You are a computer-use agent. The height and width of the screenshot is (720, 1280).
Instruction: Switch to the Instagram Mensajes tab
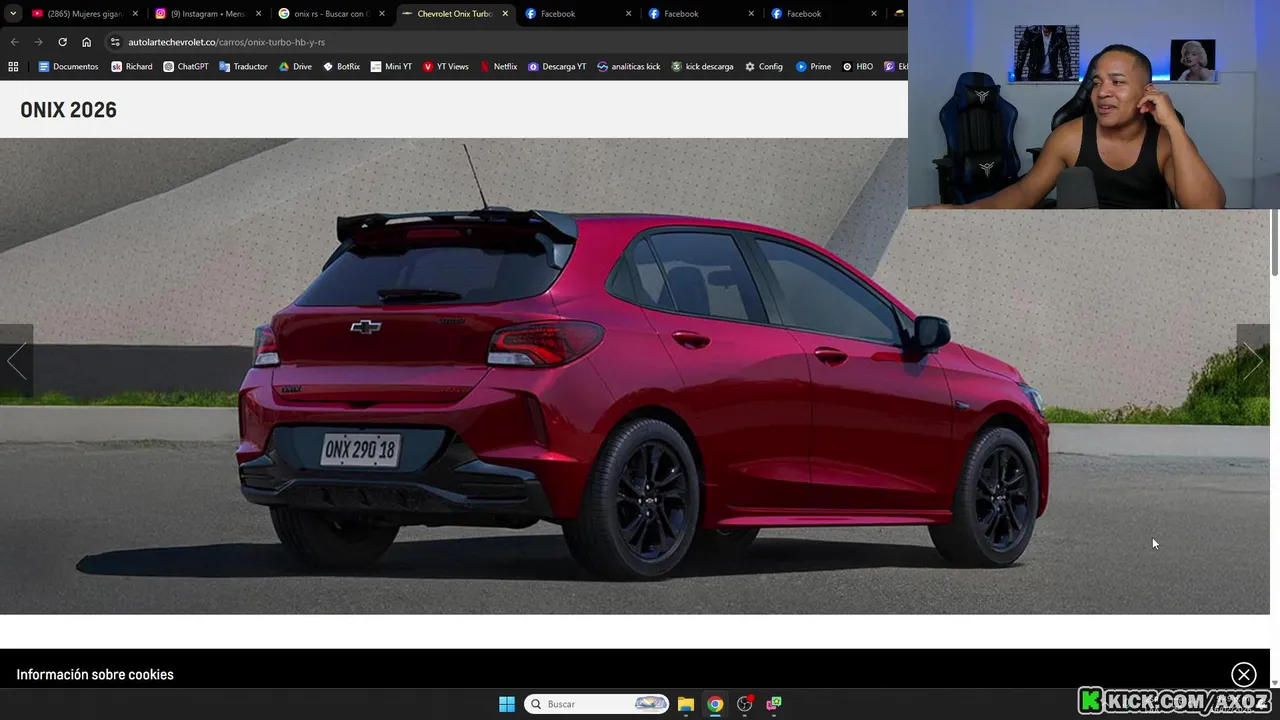[x=206, y=14]
